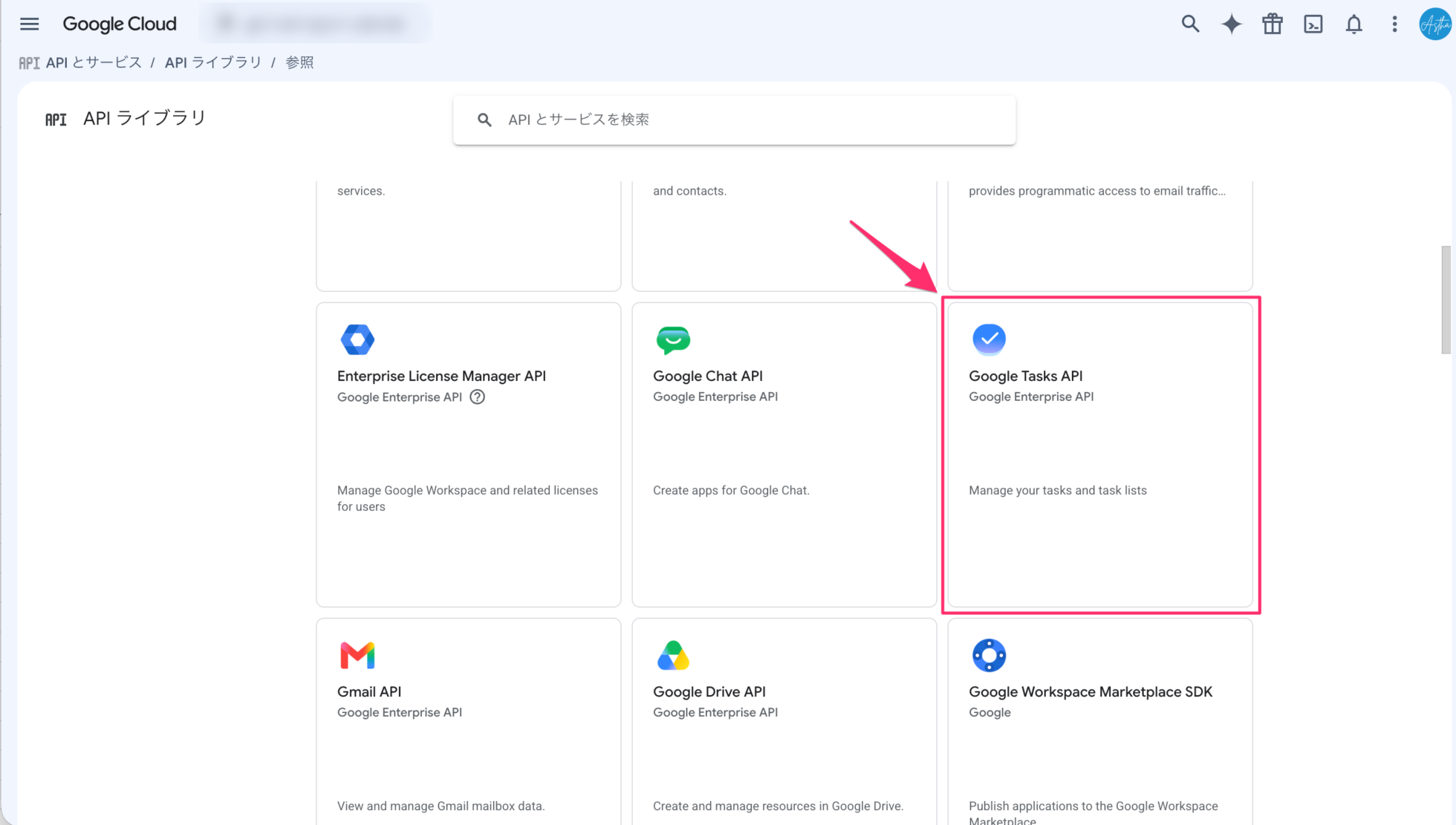Click the card ending with 'and contacts.'
Screen dimensions: 1456x825
784,236
